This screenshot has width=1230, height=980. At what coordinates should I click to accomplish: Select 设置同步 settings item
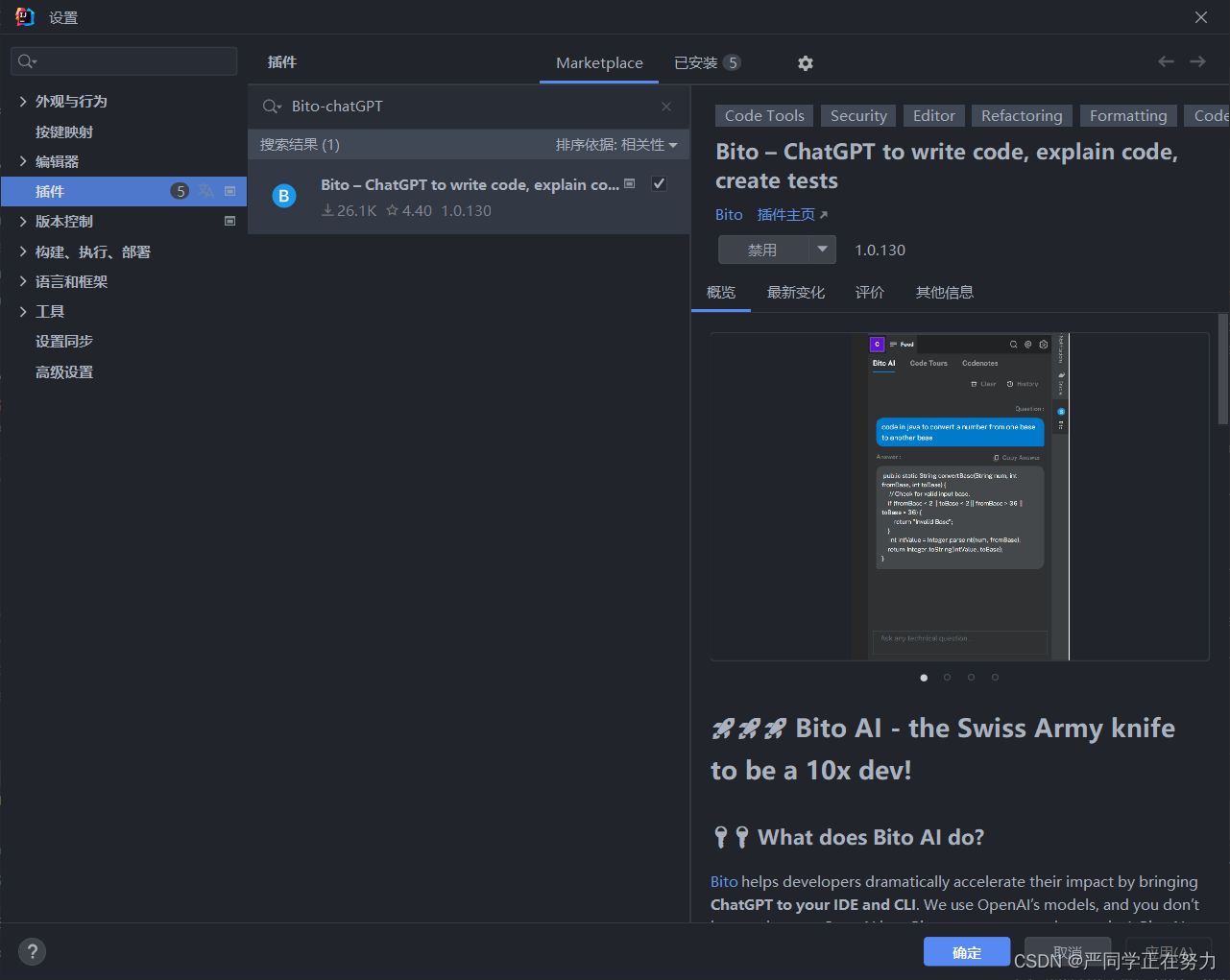pyautogui.click(x=64, y=341)
